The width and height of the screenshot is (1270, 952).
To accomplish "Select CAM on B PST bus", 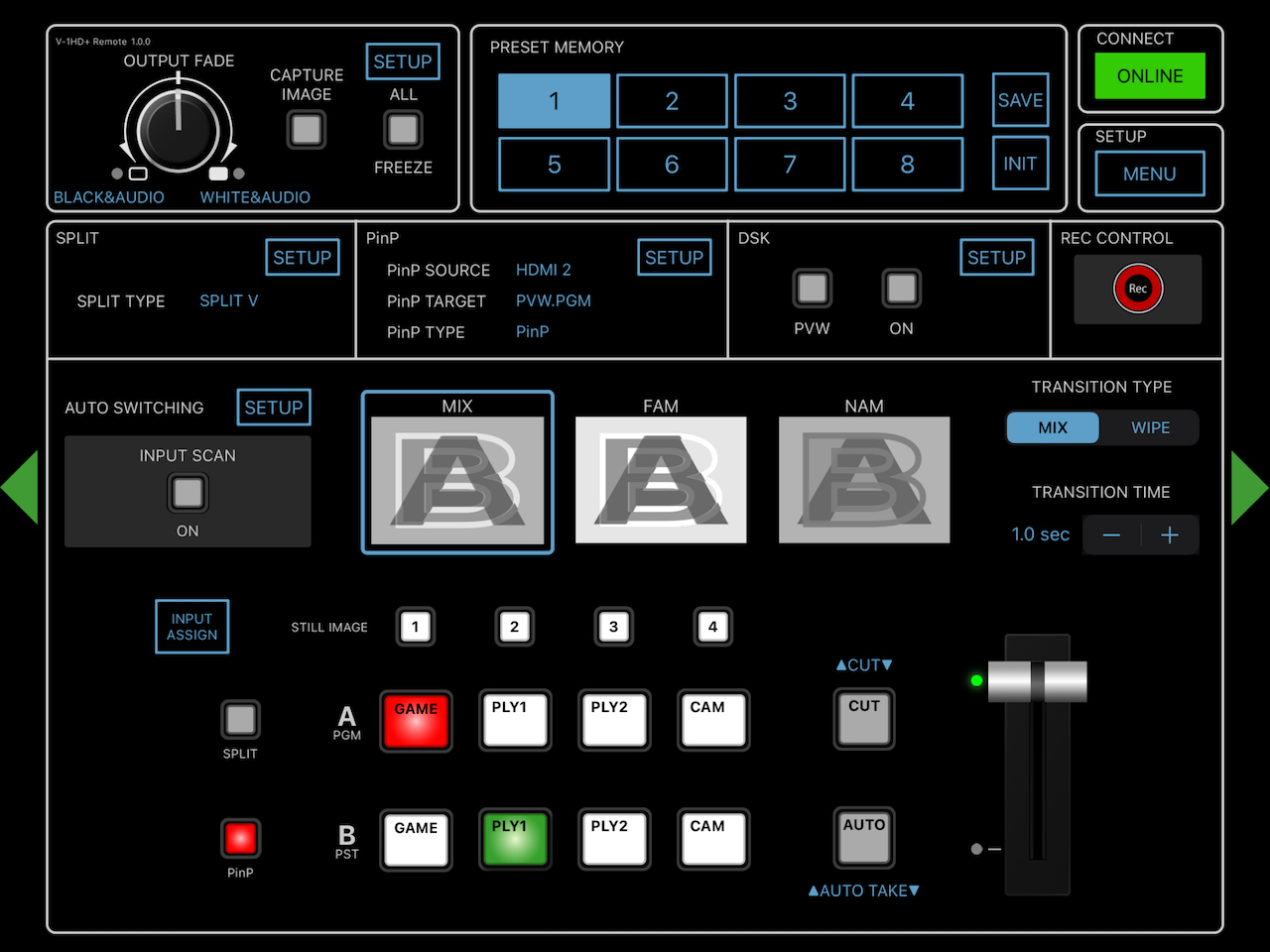I will (712, 839).
